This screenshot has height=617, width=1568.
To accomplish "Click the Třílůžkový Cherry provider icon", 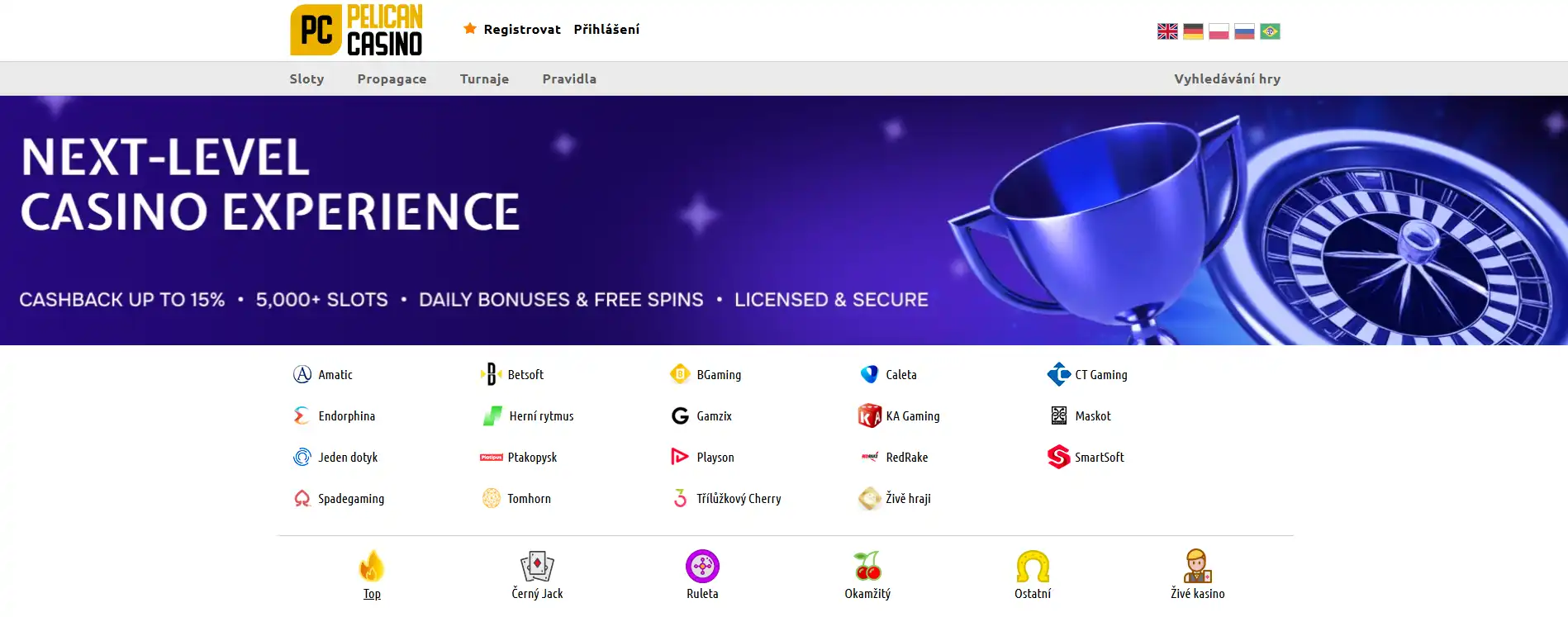I will coord(680,498).
